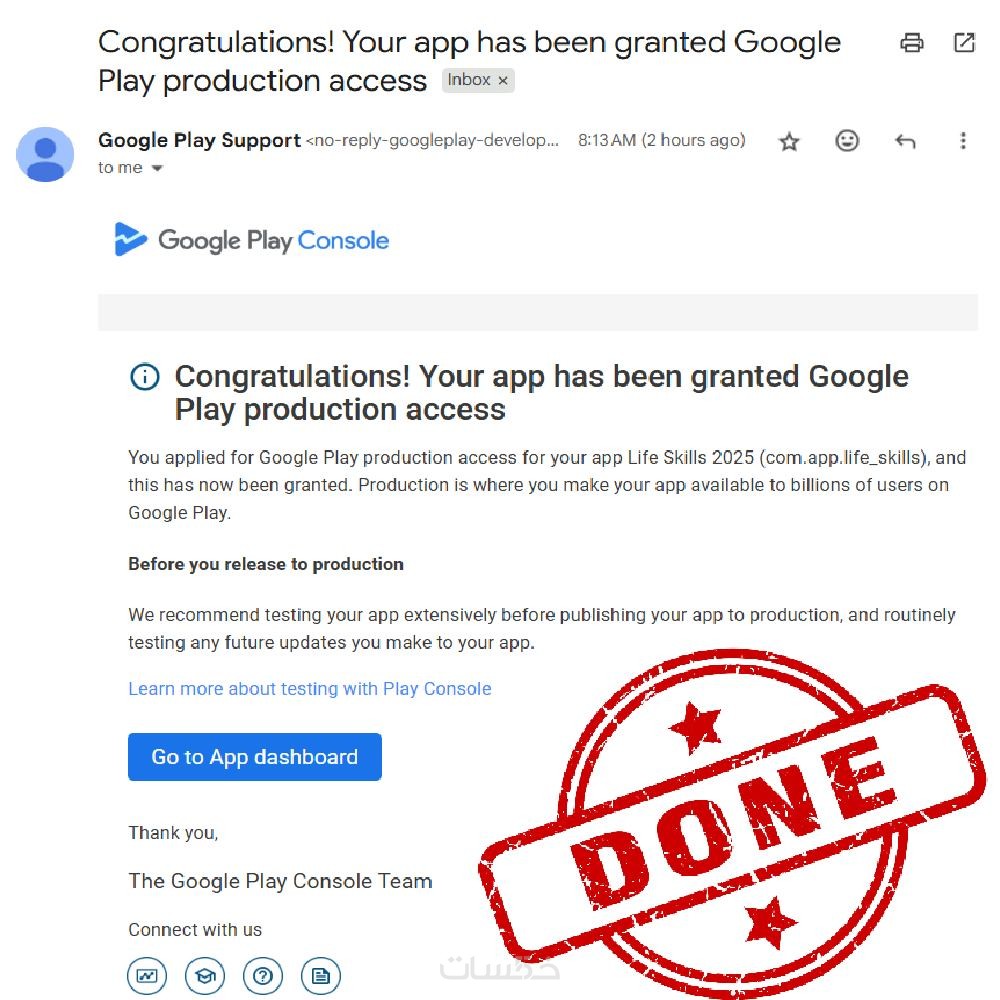The height and width of the screenshot is (1000, 1000).
Task: Open the document icon under Connect with us
Action: coord(321,975)
